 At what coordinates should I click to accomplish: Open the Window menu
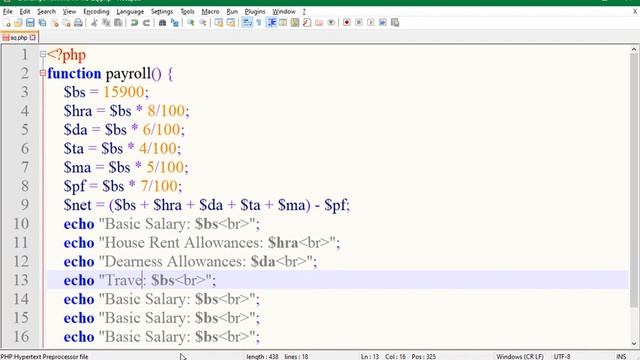point(284,11)
